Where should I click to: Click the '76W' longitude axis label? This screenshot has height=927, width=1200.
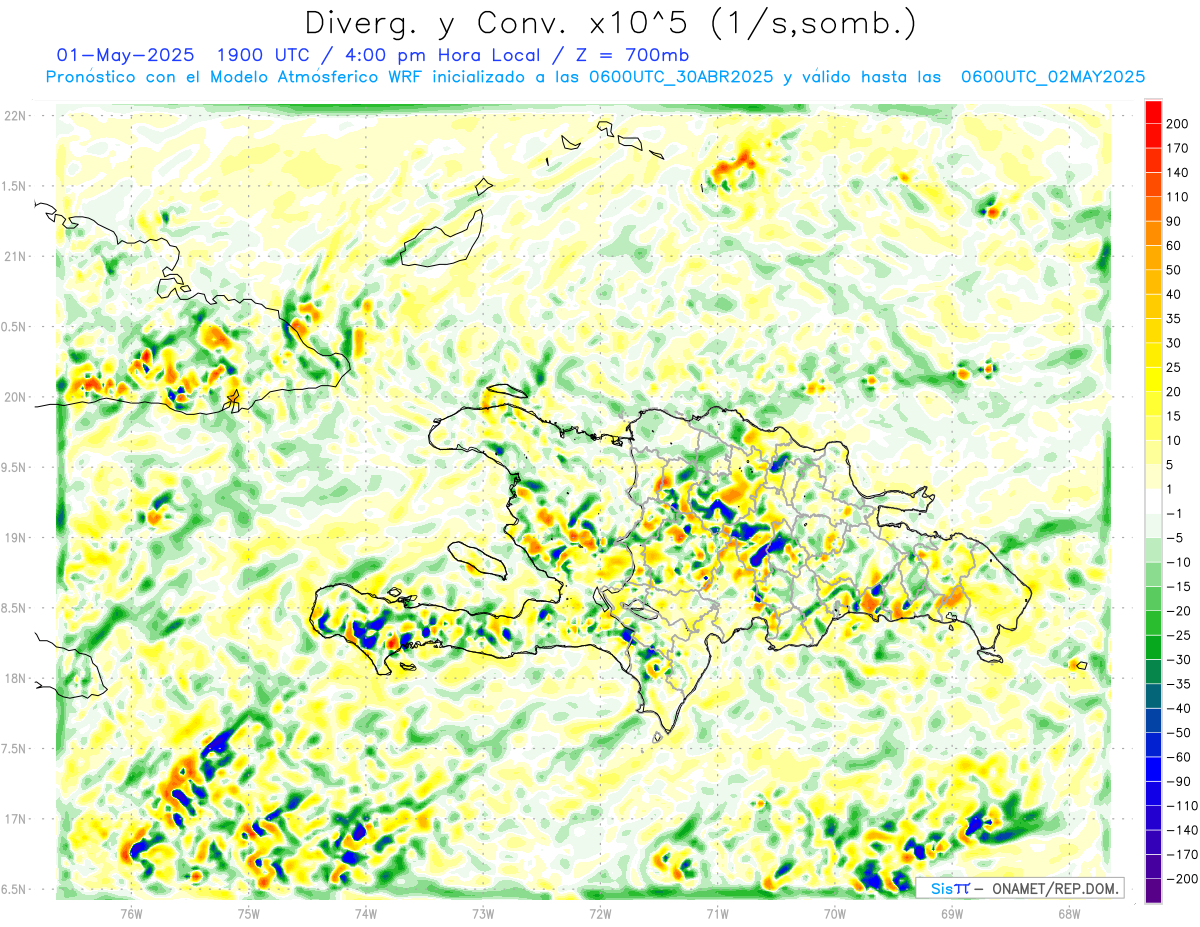pos(131,912)
